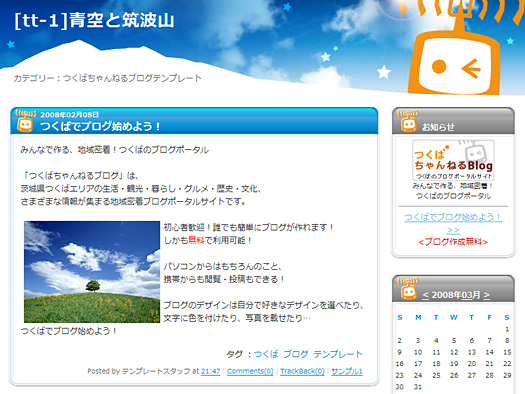Click the F weekday header in calendar

tap(490, 317)
